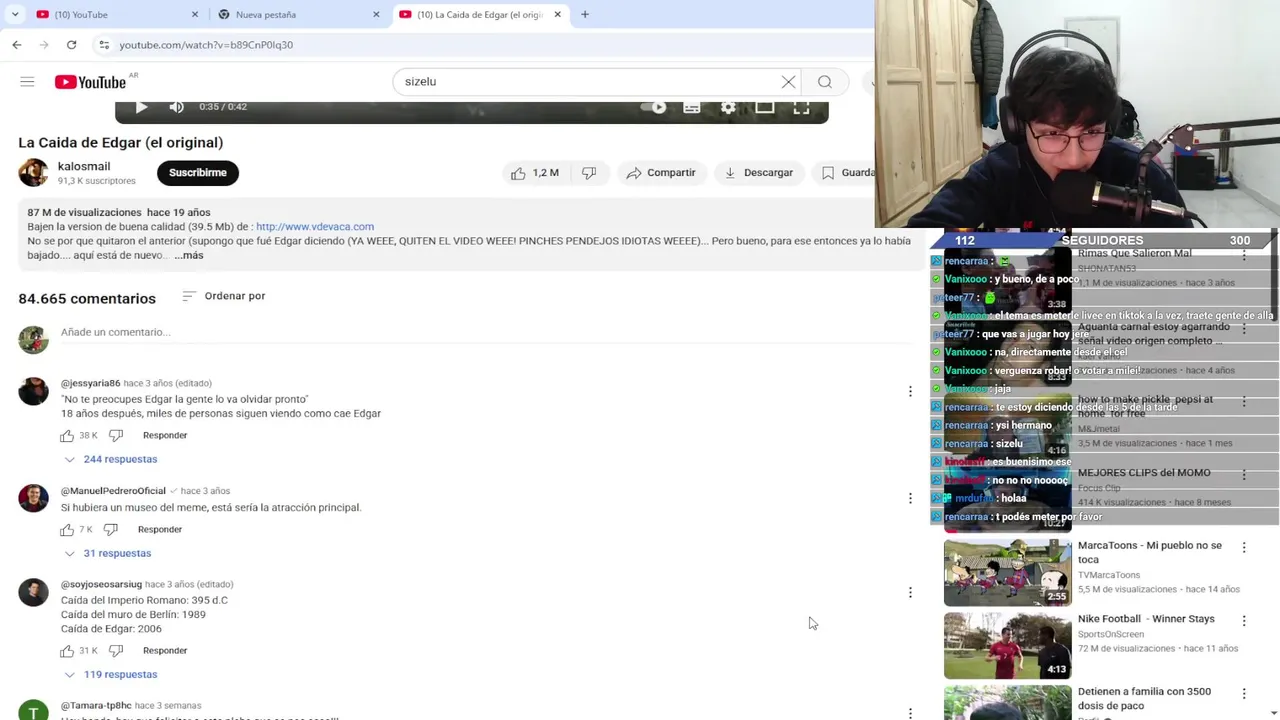Open the browser tab list dropdown

14,14
